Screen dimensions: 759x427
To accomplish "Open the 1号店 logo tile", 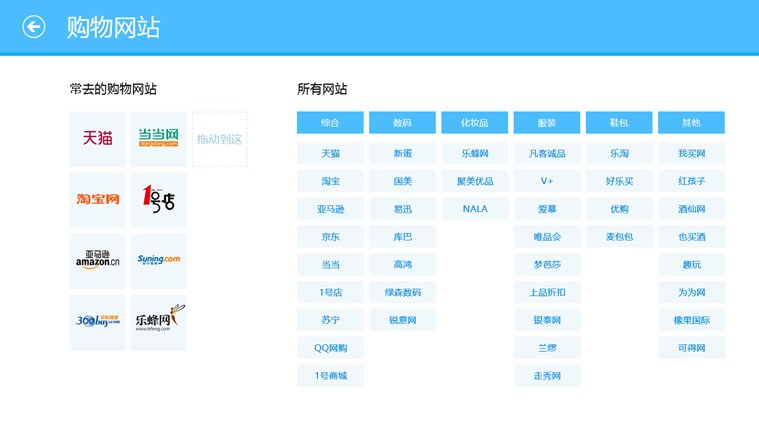I will coord(158,200).
